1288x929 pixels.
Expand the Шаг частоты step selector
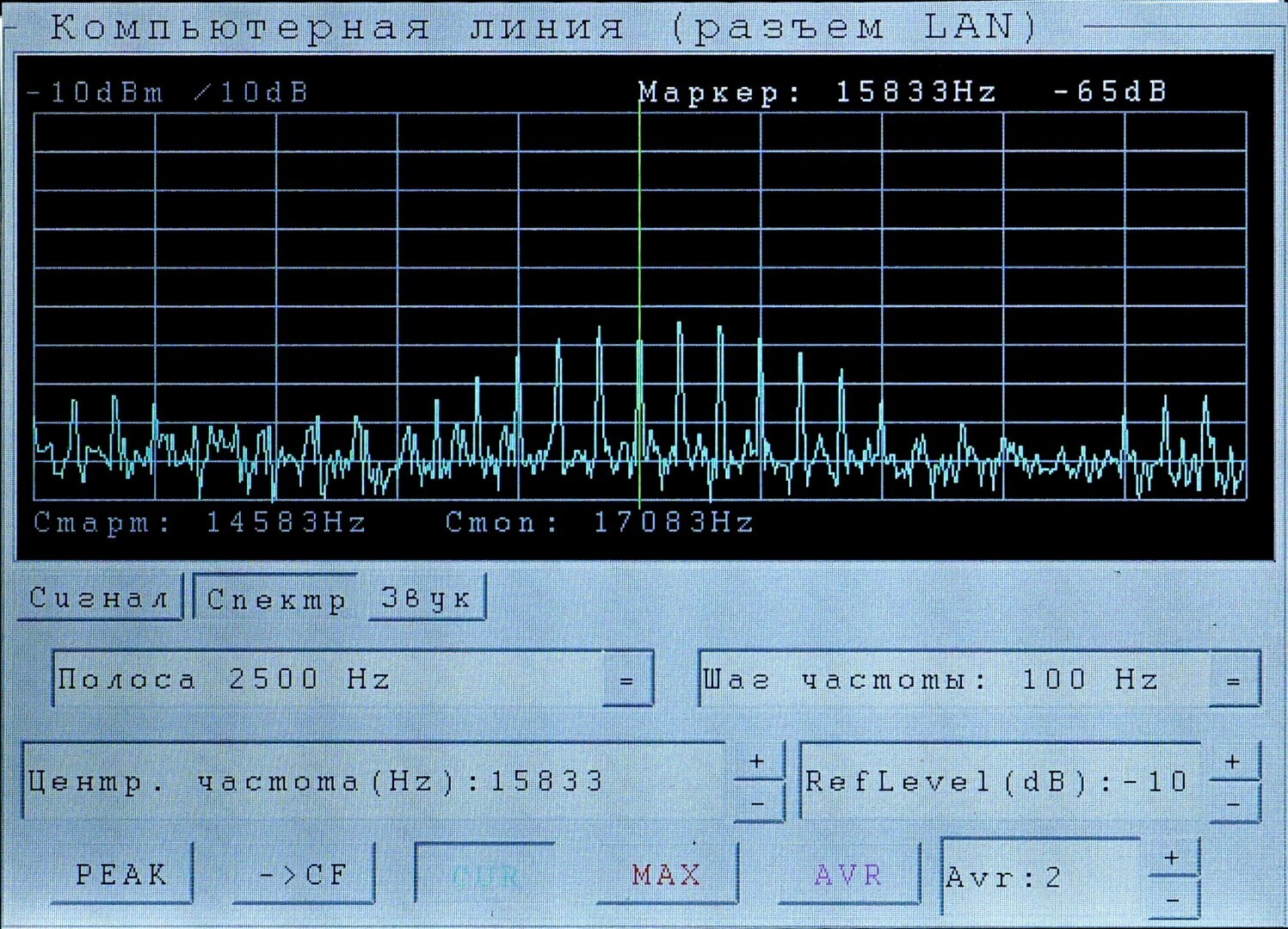pyautogui.click(x=1234, y=680)
